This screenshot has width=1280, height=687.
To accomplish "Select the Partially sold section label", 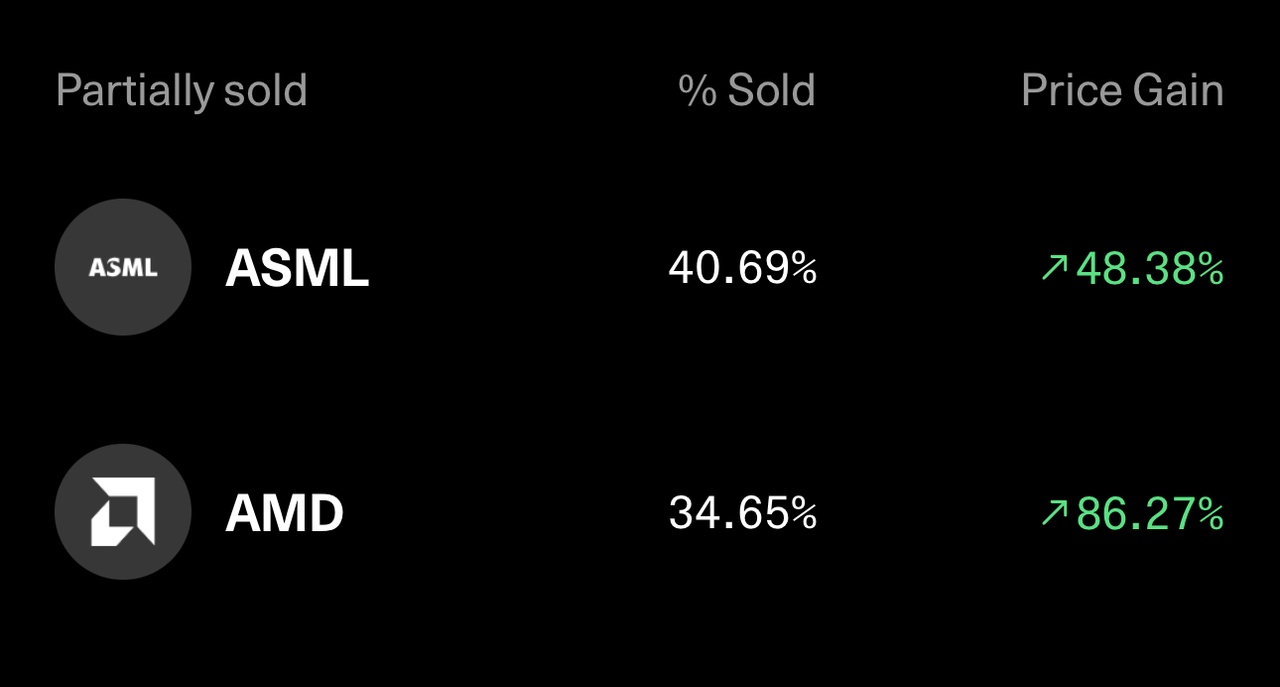I will point(181,91).
